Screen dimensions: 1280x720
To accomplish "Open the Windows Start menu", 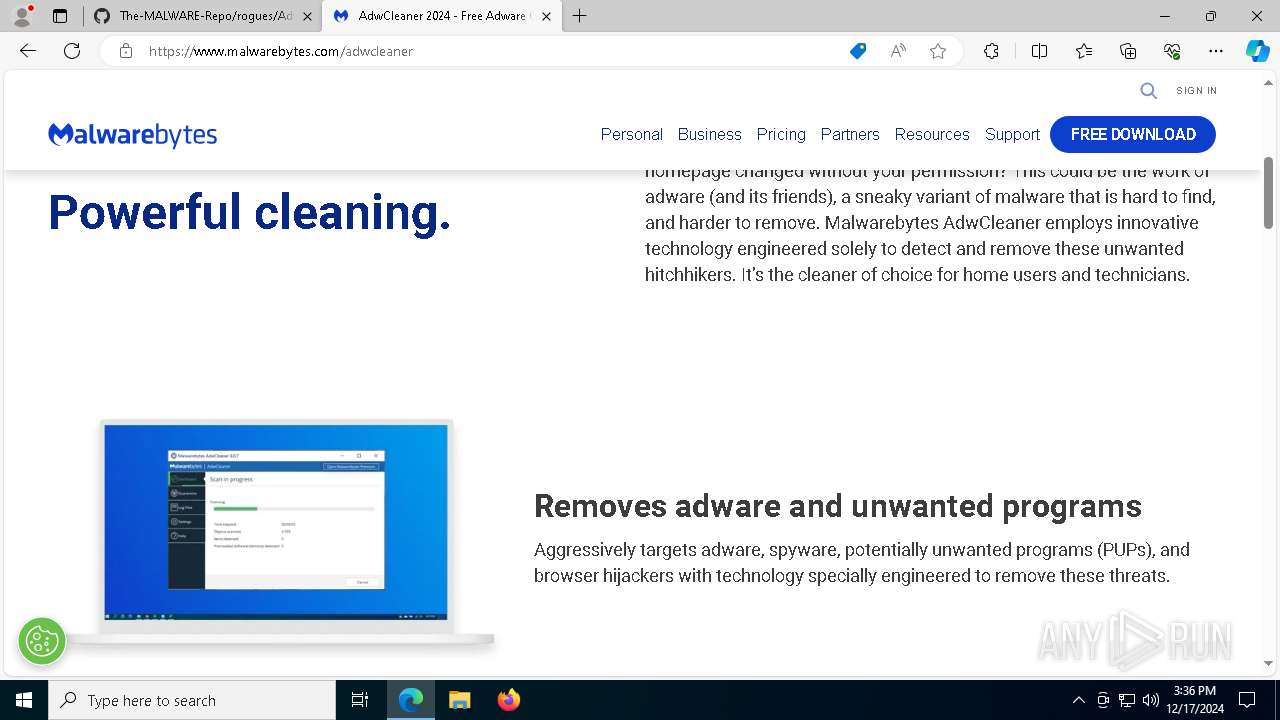I will [24, 700].
